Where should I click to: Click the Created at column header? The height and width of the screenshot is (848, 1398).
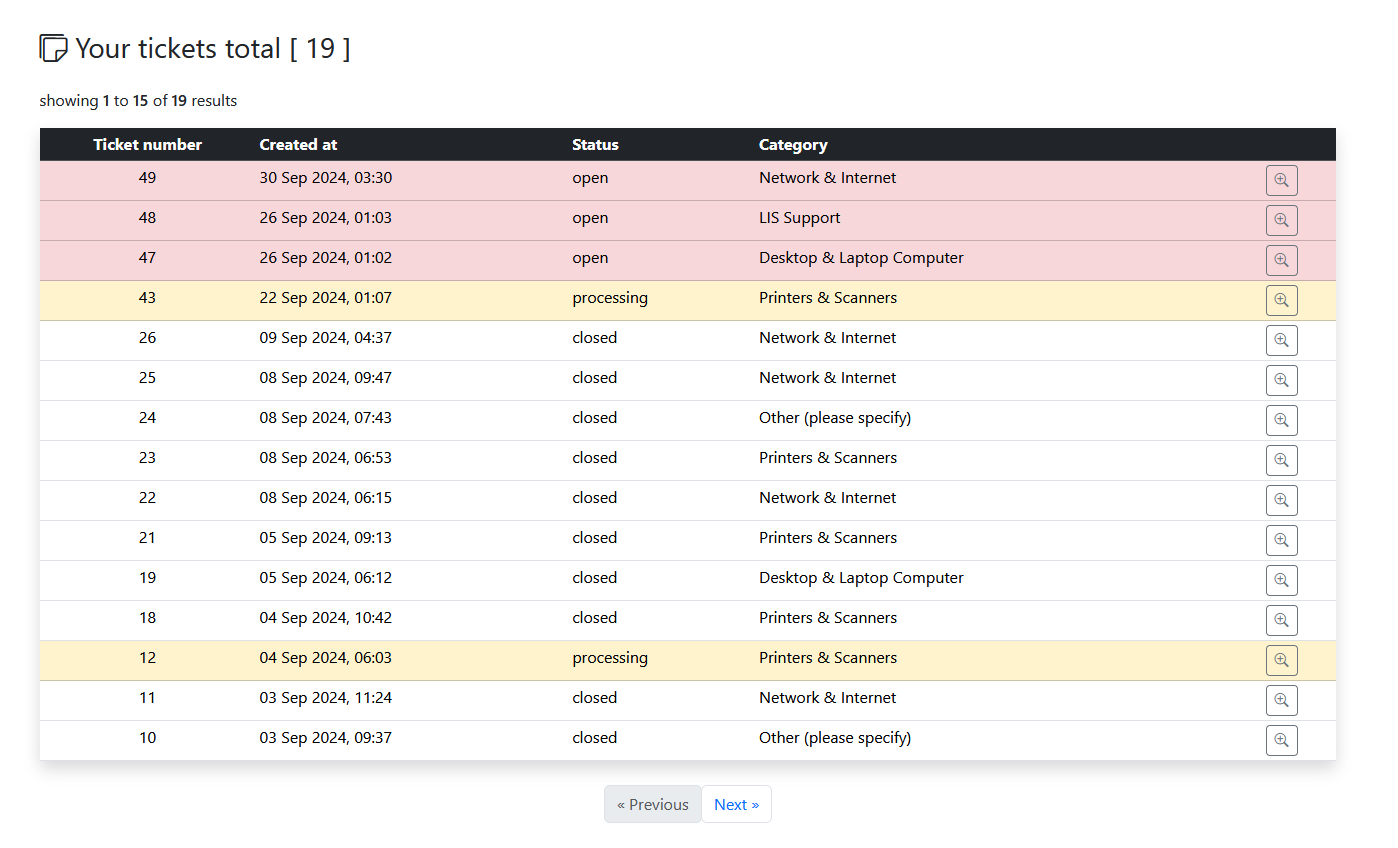click(x=298, y=144)
